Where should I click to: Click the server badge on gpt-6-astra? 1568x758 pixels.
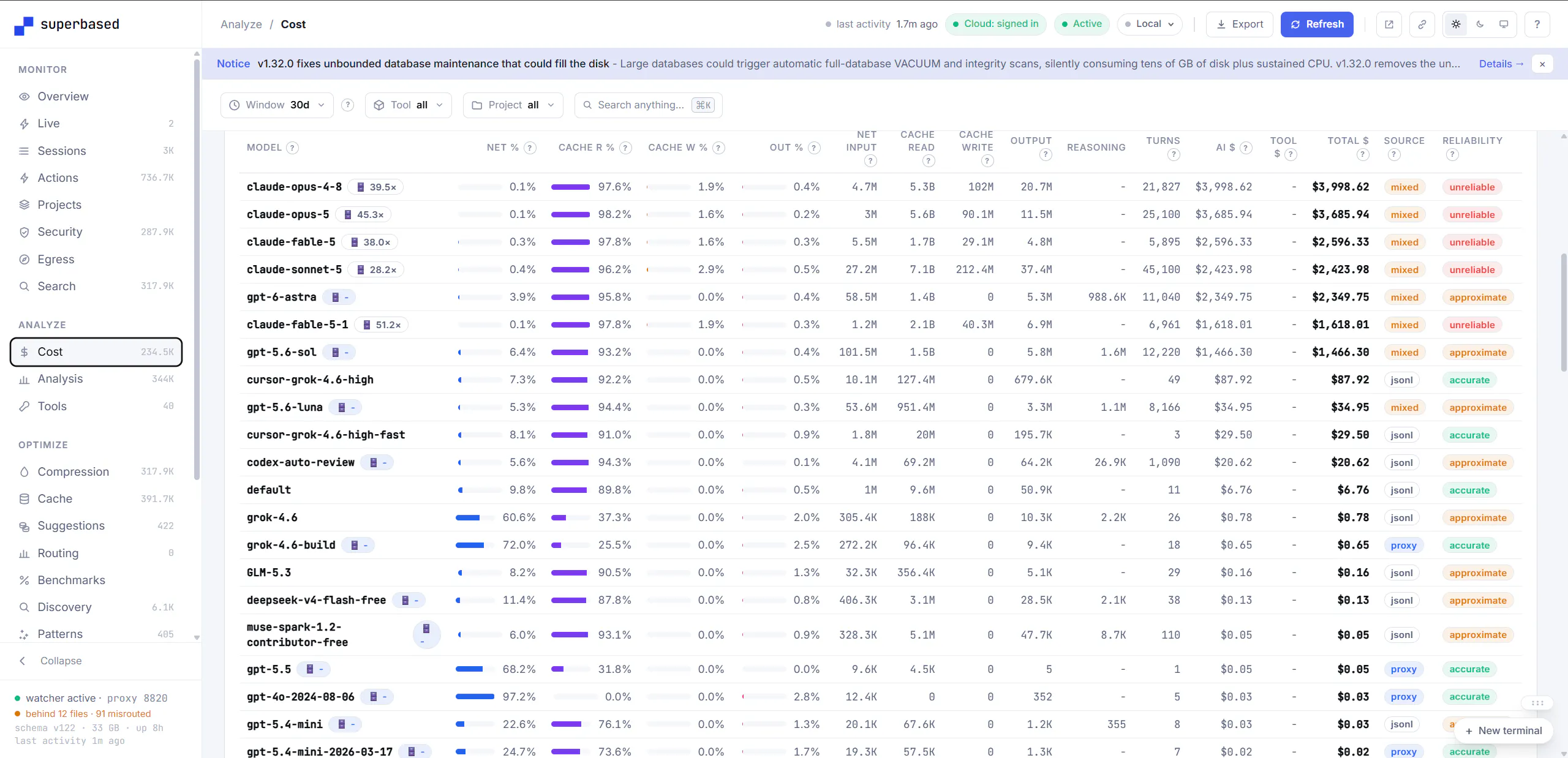[339, 298]
